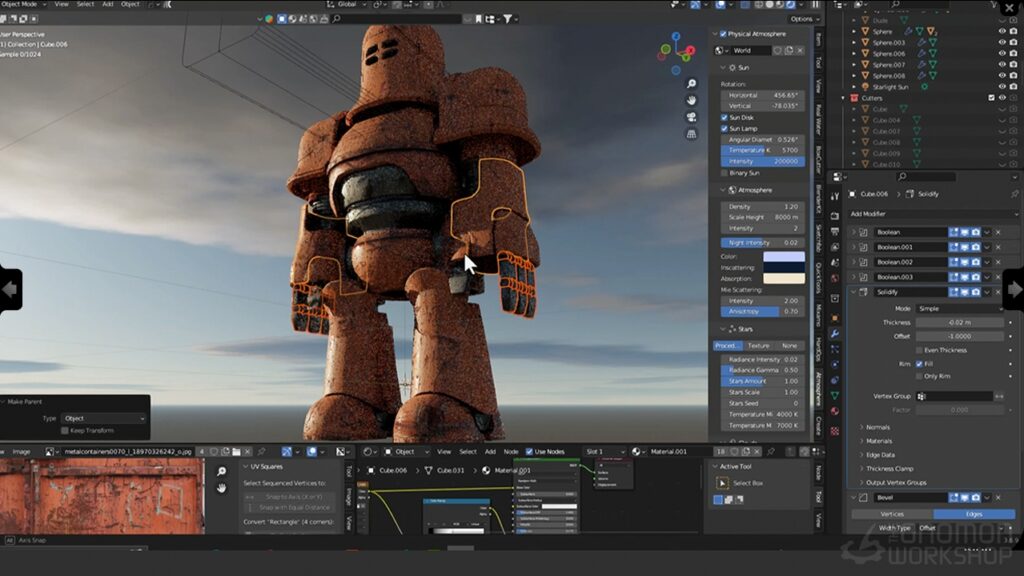The height and width of the screenshot is (576, 1024).
Task: Open the World properties tab icon
Action: pyautogui.click(x=835, y=279)
